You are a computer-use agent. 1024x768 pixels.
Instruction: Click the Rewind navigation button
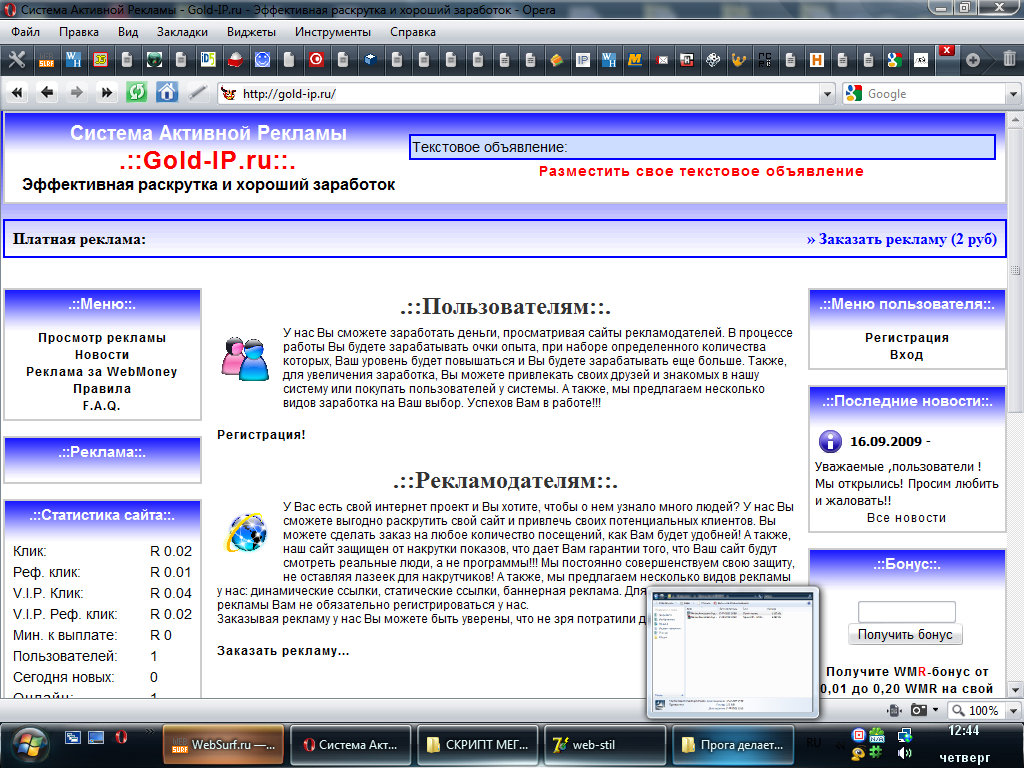click(17, 93)
